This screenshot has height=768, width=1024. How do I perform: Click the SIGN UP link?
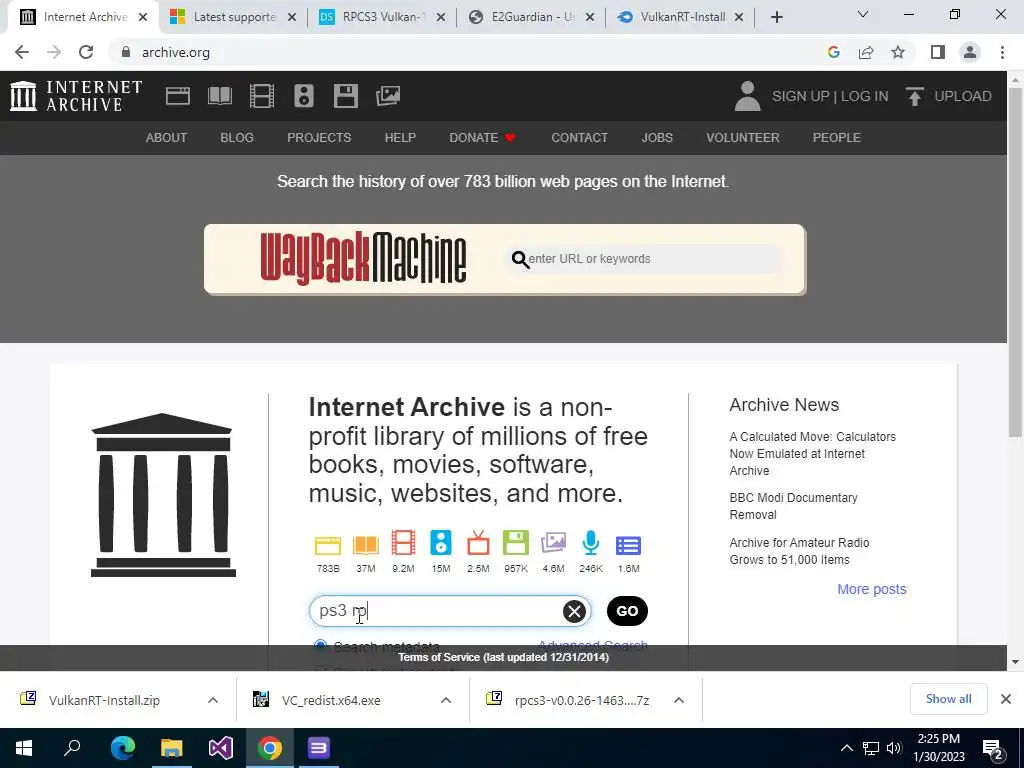point(800,96)
